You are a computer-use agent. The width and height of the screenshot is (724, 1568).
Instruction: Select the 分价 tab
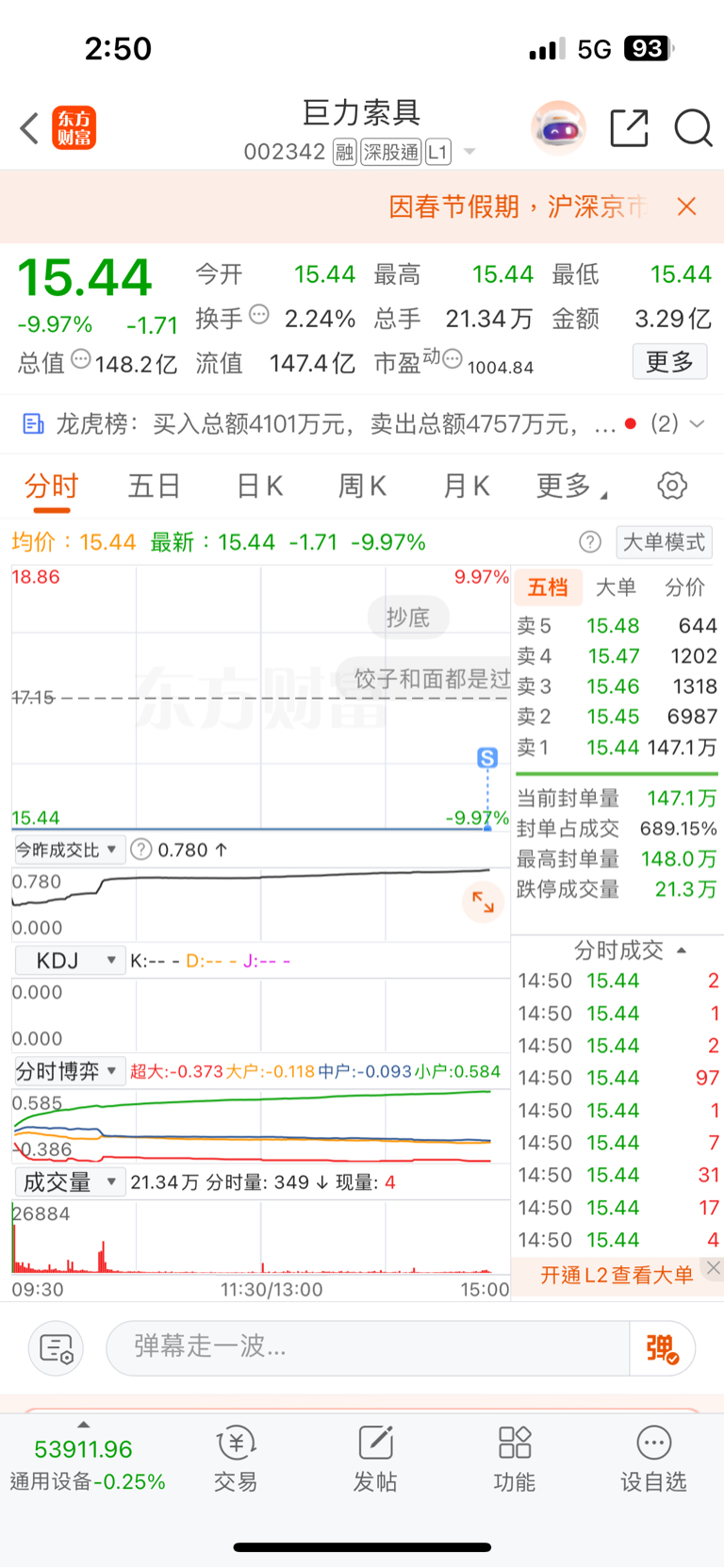[685, 587]
